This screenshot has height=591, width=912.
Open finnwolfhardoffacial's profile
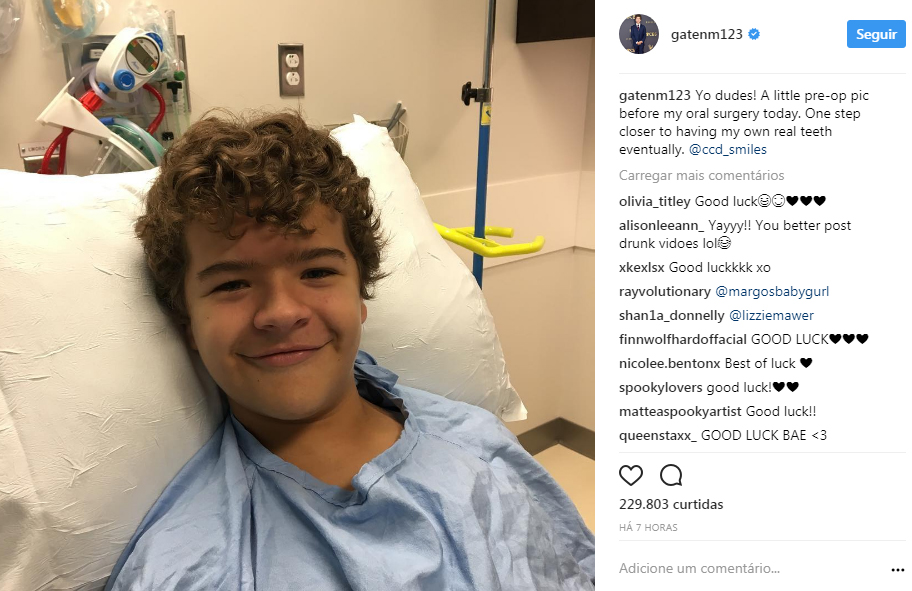pyautogui.click(x=683, y=339)
